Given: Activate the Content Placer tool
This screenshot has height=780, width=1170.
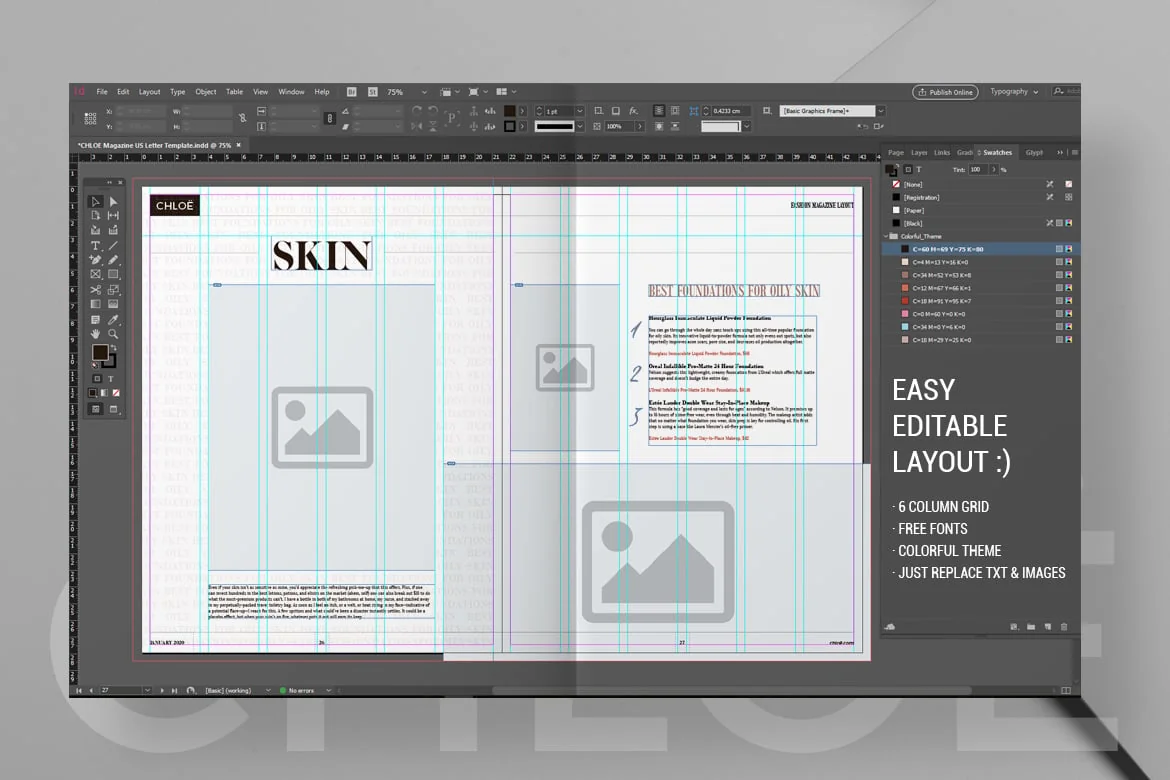Looking at the screenshot, I should coord(113,231).
